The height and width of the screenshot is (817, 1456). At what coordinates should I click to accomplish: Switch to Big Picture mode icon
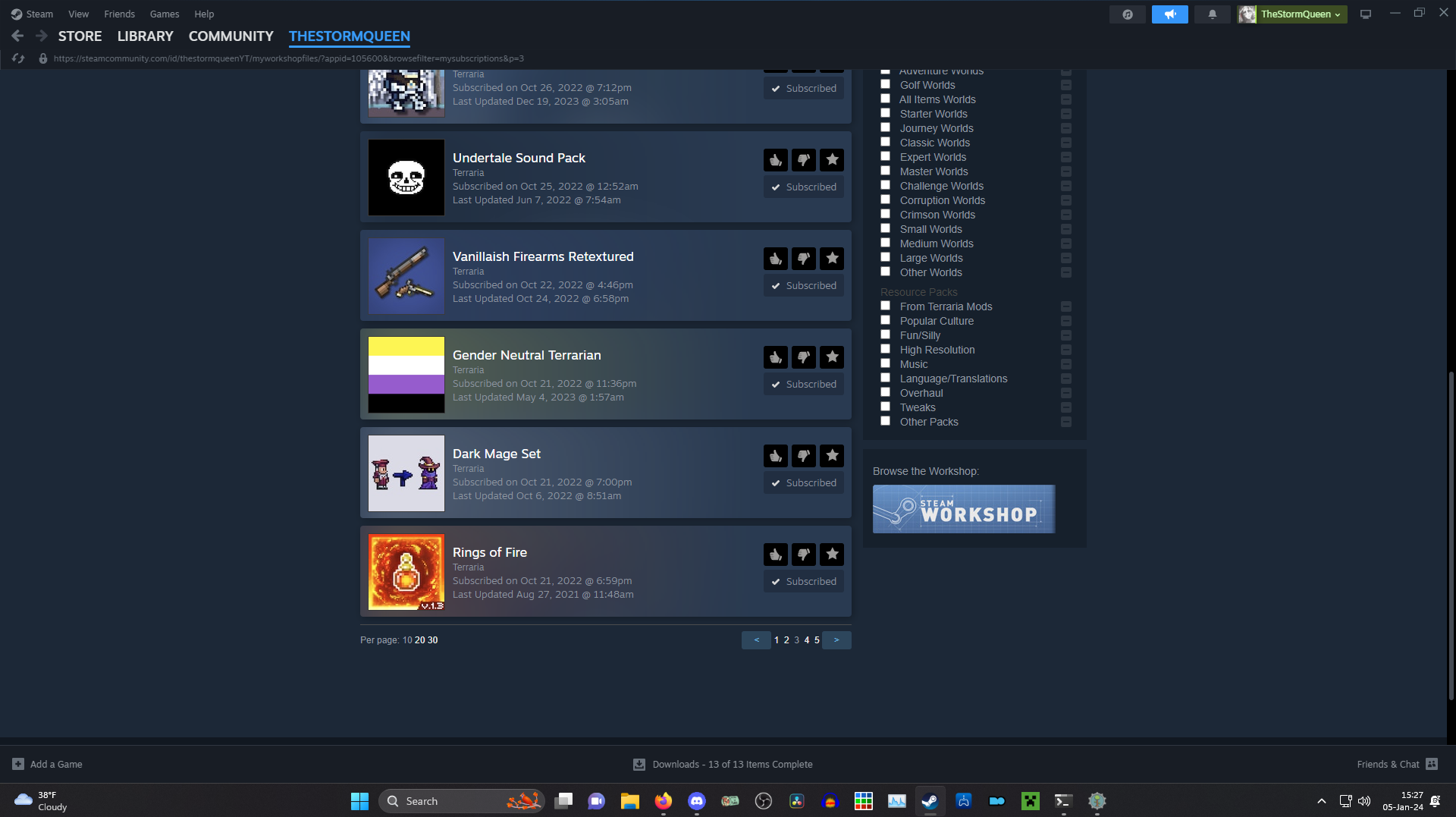1366,14
